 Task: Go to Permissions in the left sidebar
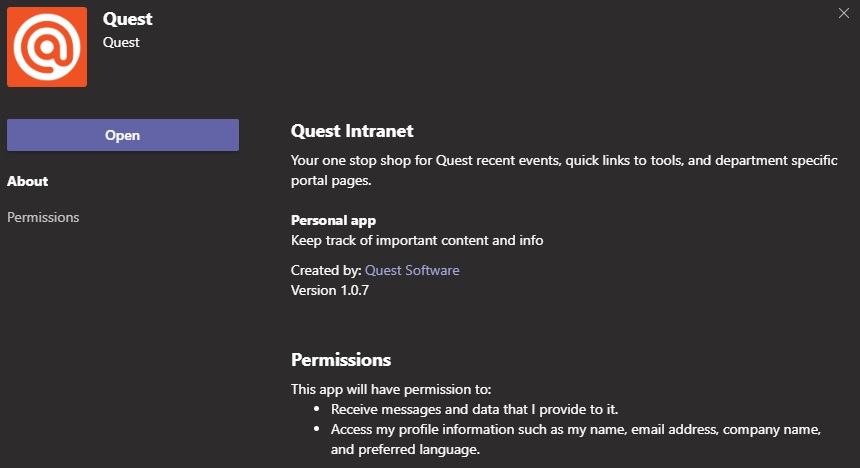[x=43, y=217]
